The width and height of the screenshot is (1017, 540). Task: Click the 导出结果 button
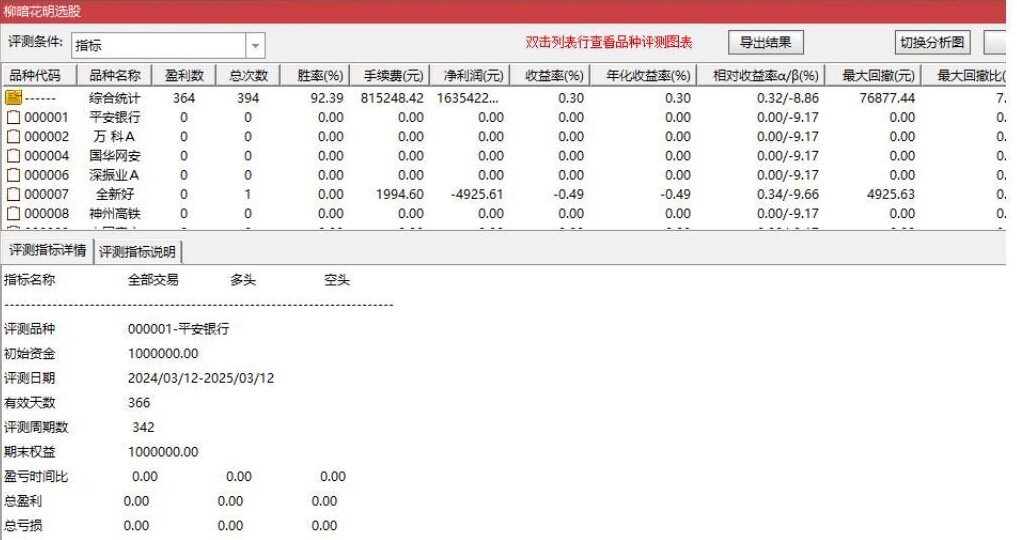[765, 43]
